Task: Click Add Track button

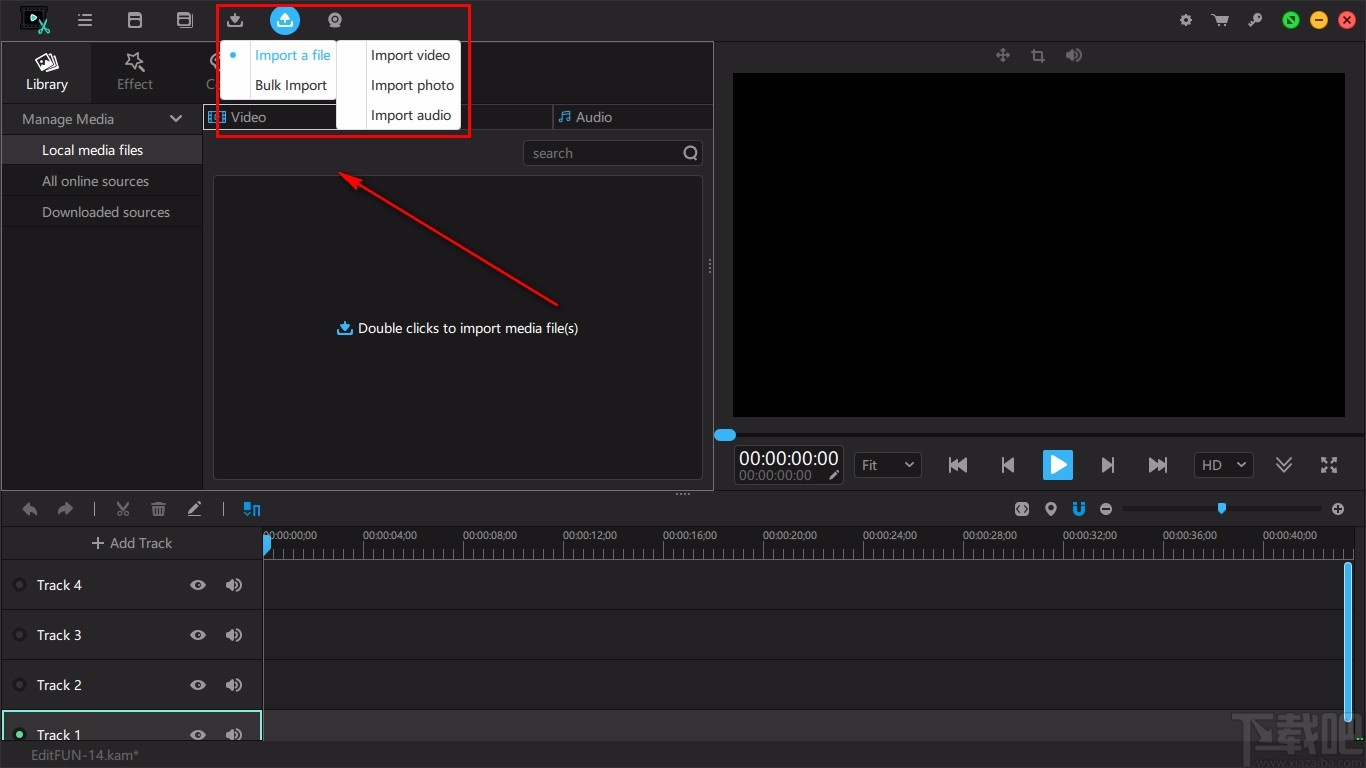Action: click(x=132, y=543)
